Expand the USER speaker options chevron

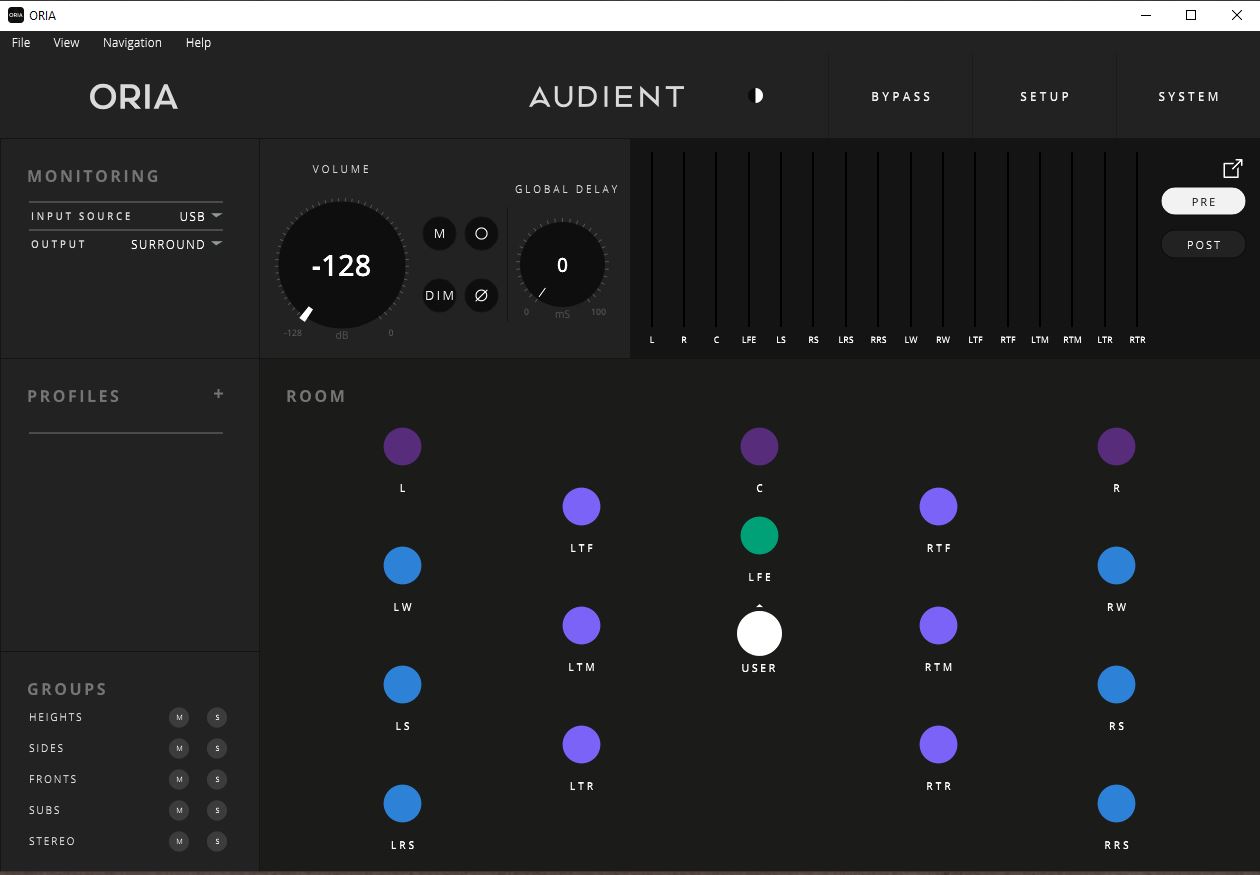(759, 604)
